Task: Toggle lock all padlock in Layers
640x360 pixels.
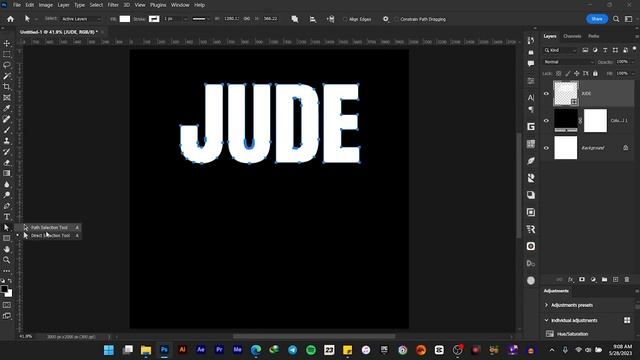Action: (x=596, y=73)
